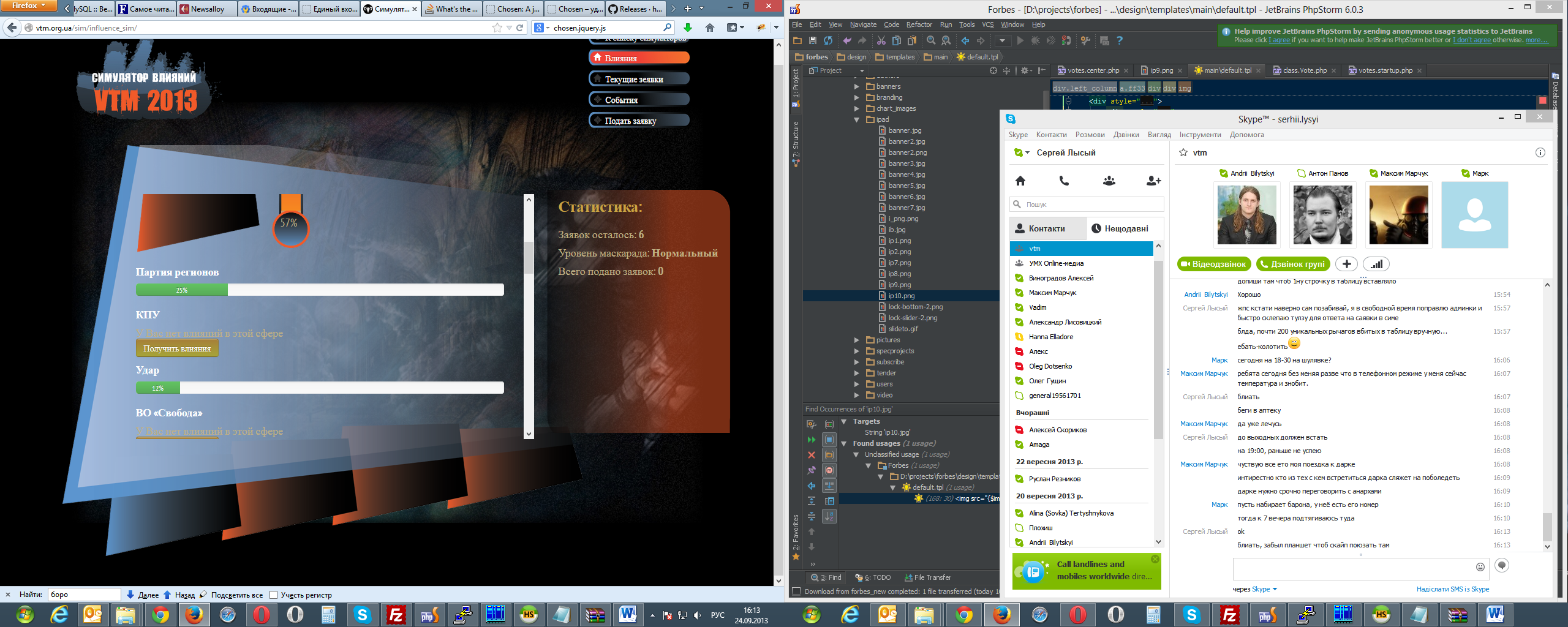Click the Replace icon in PhpStorm toolbar
Screen dimensions: 1568x627
(946, 40)
